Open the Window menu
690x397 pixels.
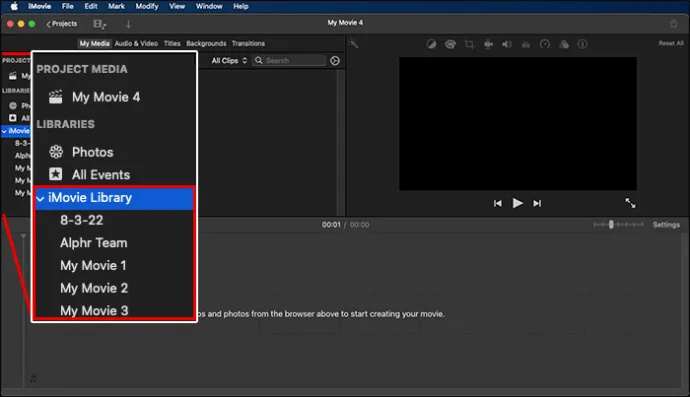209,6
